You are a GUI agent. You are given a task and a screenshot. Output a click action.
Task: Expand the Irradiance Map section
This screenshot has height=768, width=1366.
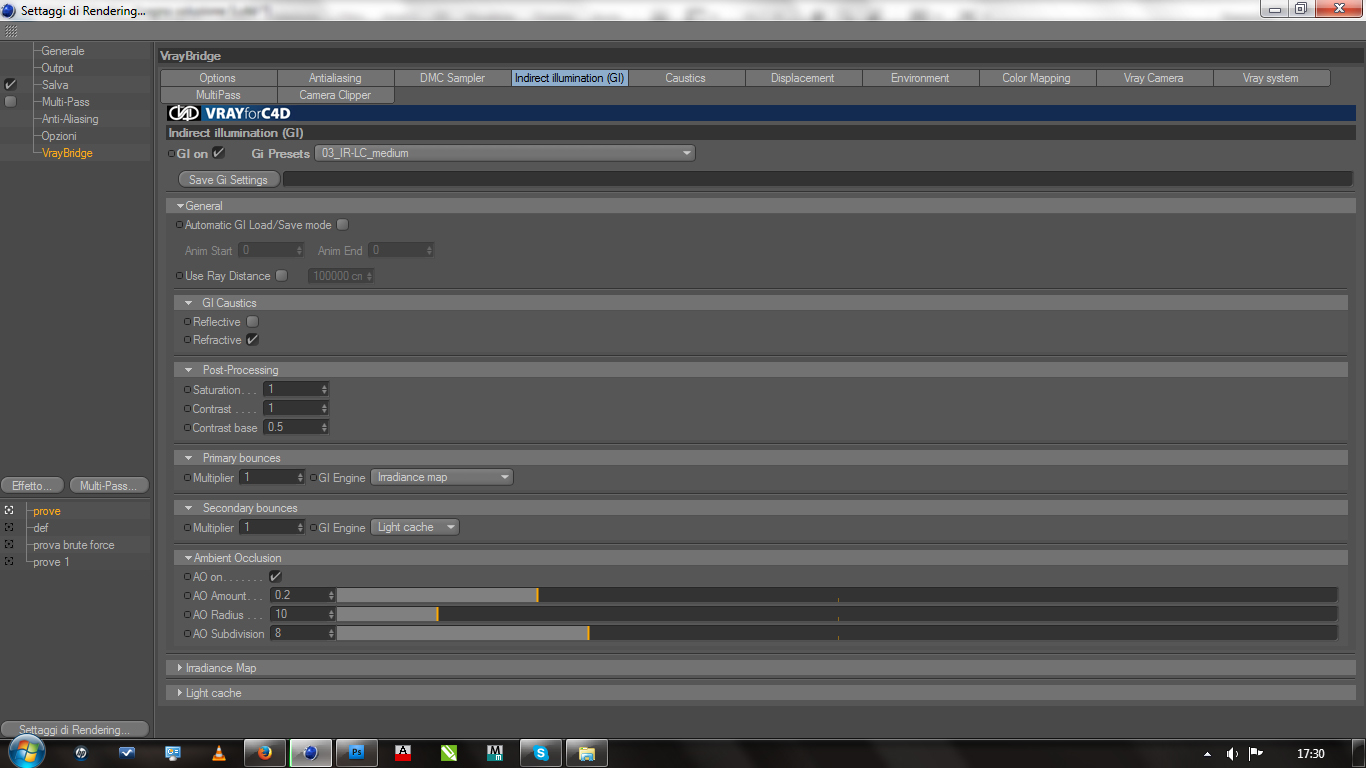221,667
